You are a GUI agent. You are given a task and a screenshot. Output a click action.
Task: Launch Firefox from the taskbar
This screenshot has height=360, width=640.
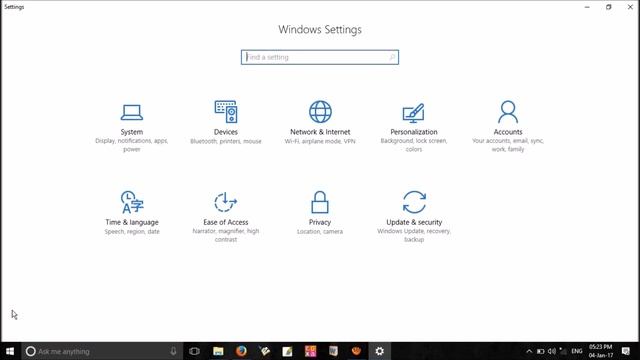[241, 351]
